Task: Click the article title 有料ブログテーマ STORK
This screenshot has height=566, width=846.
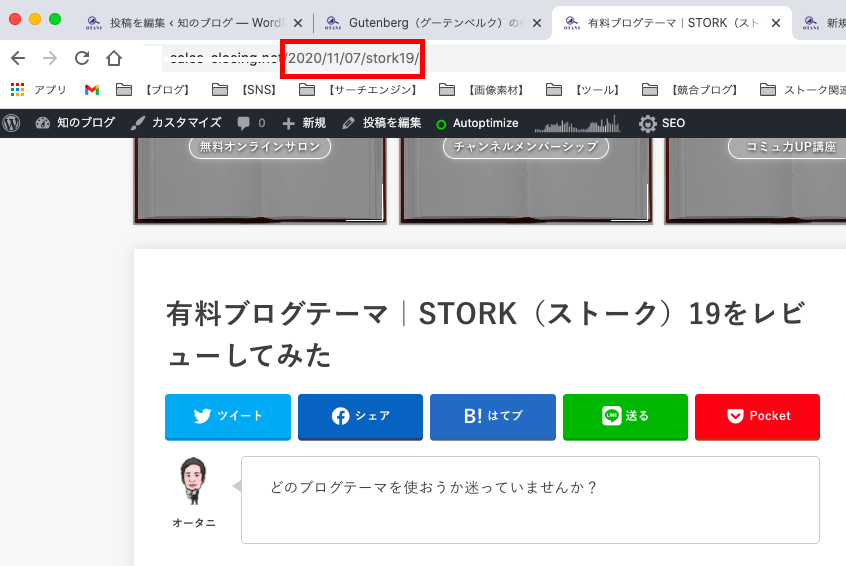Action: 486,334
